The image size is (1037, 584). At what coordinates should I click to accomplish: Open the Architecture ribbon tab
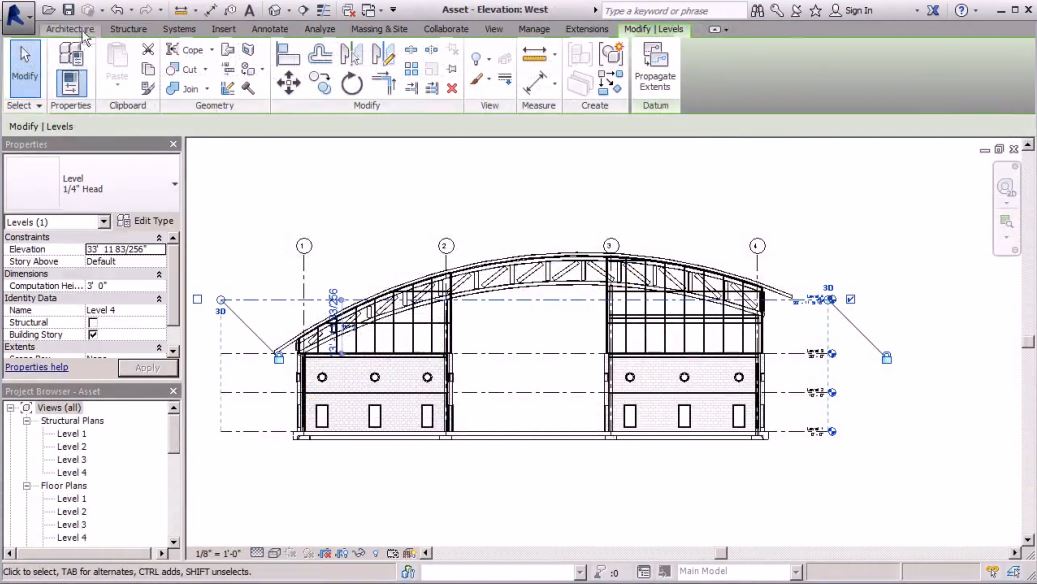coord(69,29)
